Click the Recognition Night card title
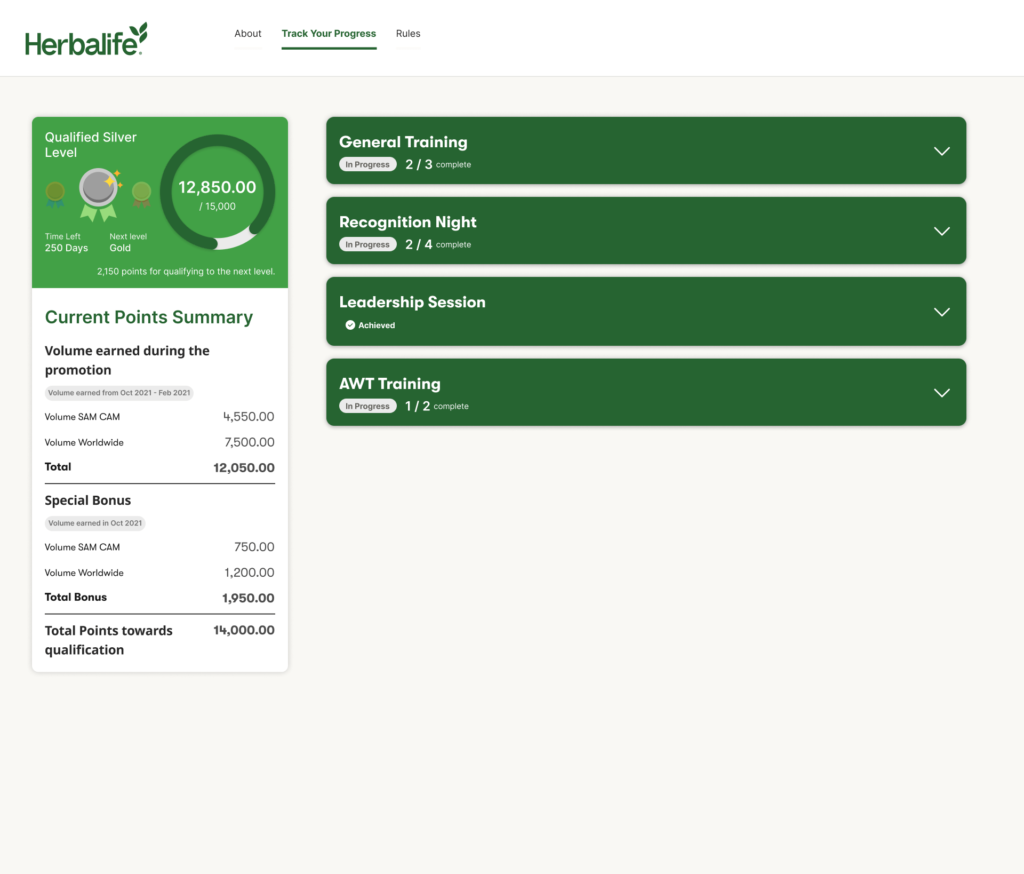 tap(408, 222)
